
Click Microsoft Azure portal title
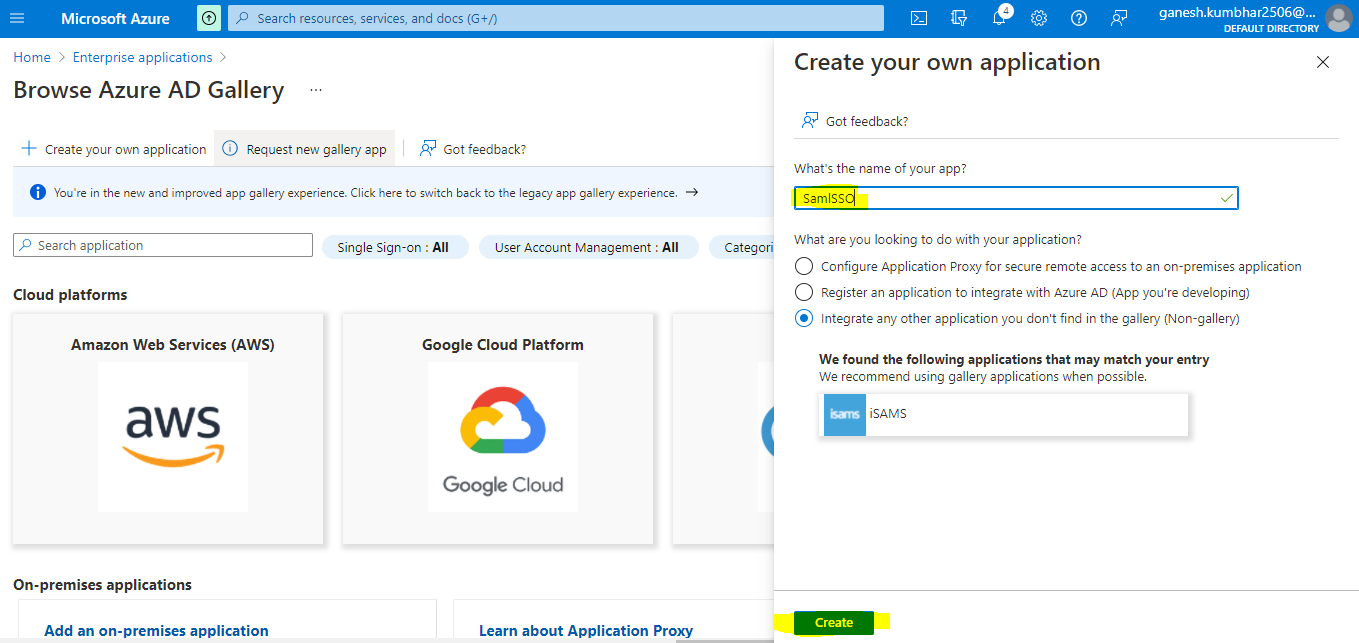click(115, 18)
